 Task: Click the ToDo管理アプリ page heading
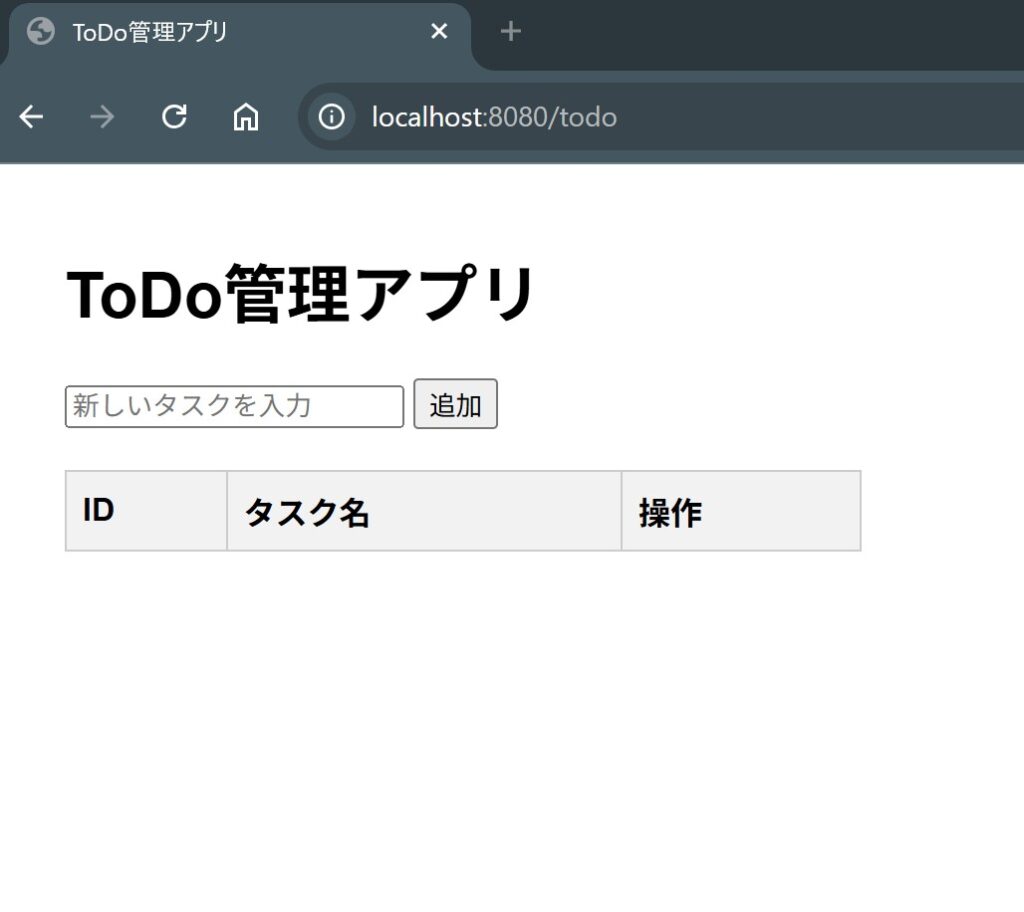(x=300, y=295)
